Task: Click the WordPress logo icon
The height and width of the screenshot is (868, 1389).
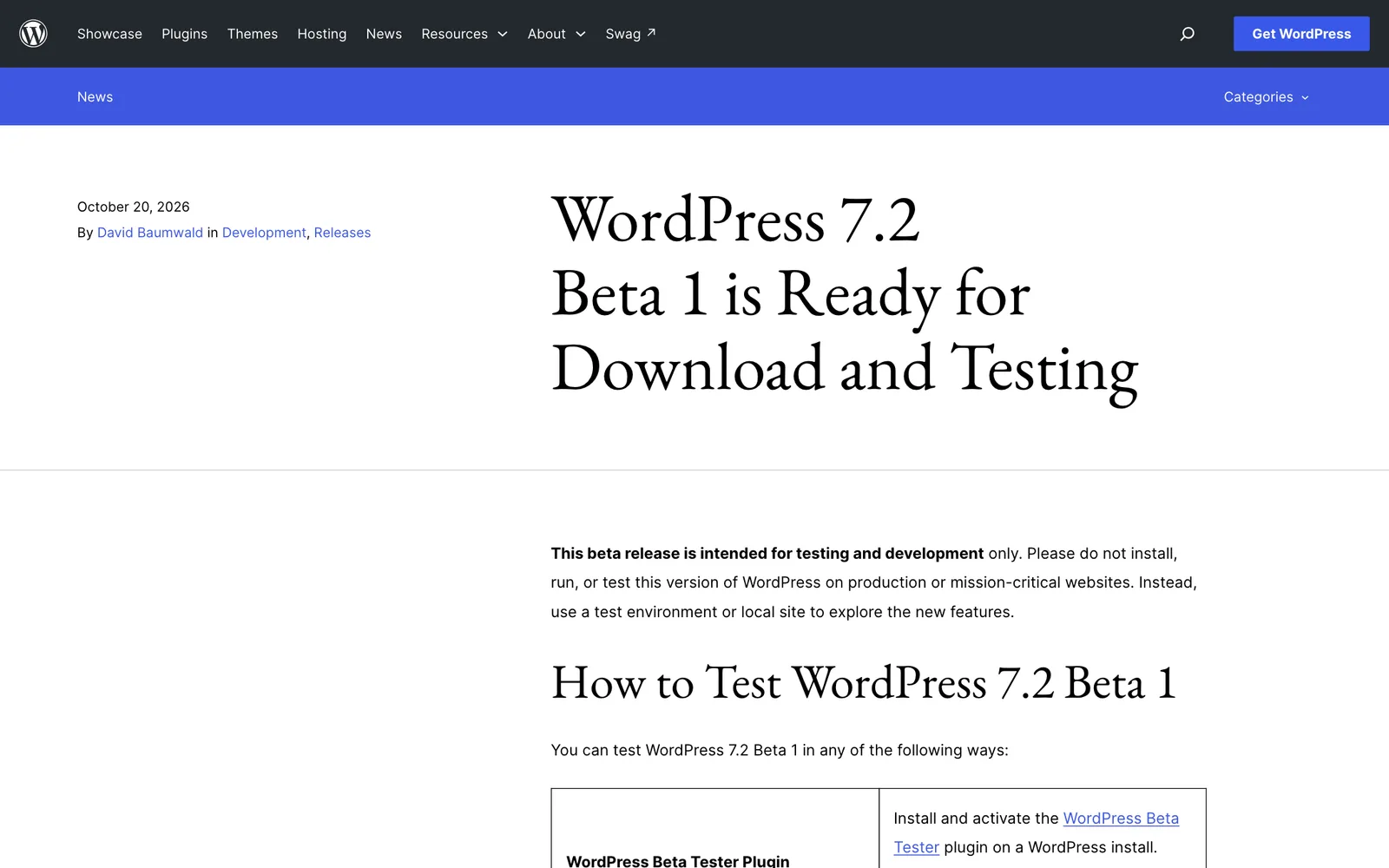Action: [33, 34]
